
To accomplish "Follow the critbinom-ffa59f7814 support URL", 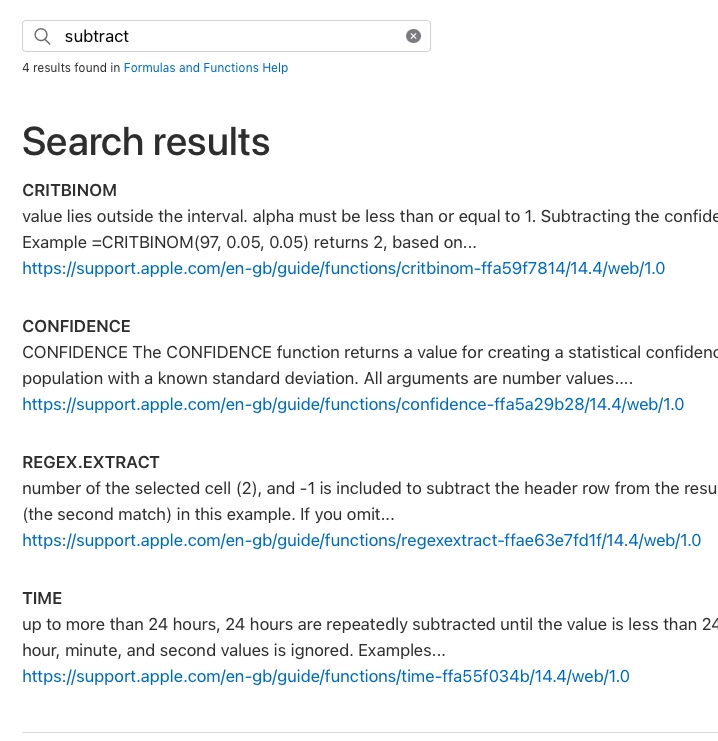I will coord(343,268).
